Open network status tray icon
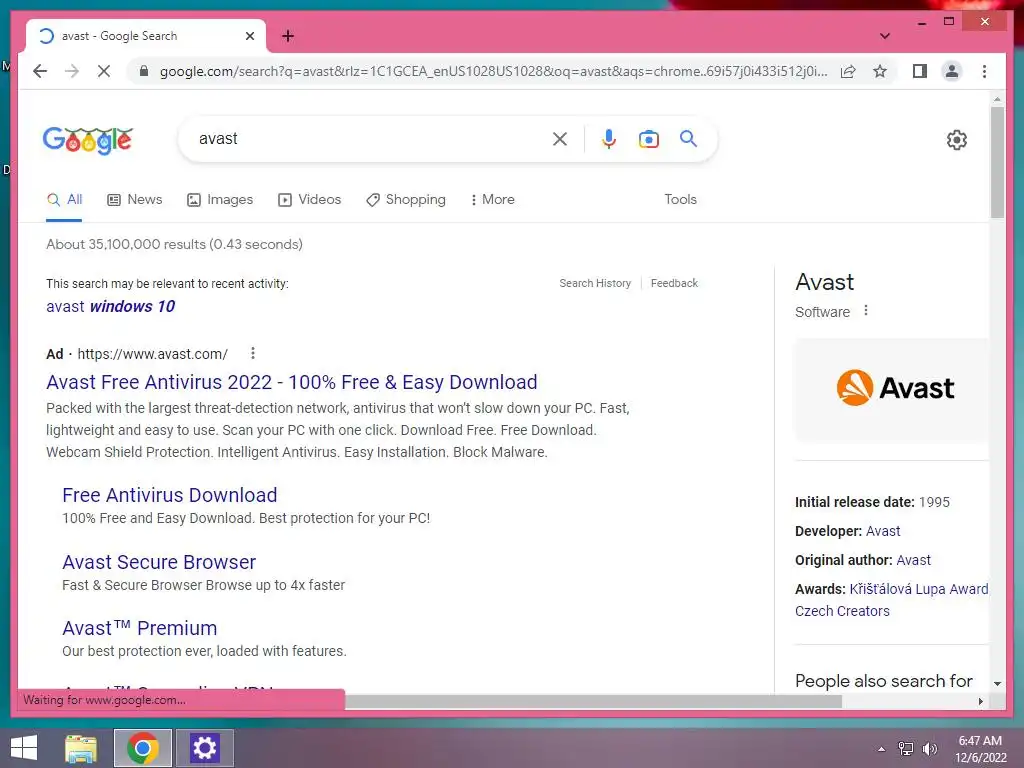1024x768 pixels. (906, 749)
